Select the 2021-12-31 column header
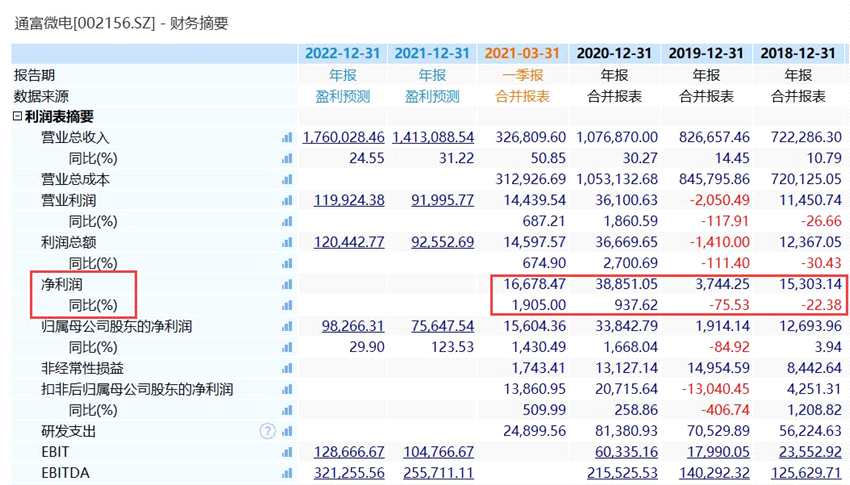Screen dimensions: 850x485 pyautogui.click(x=432, y=53)
